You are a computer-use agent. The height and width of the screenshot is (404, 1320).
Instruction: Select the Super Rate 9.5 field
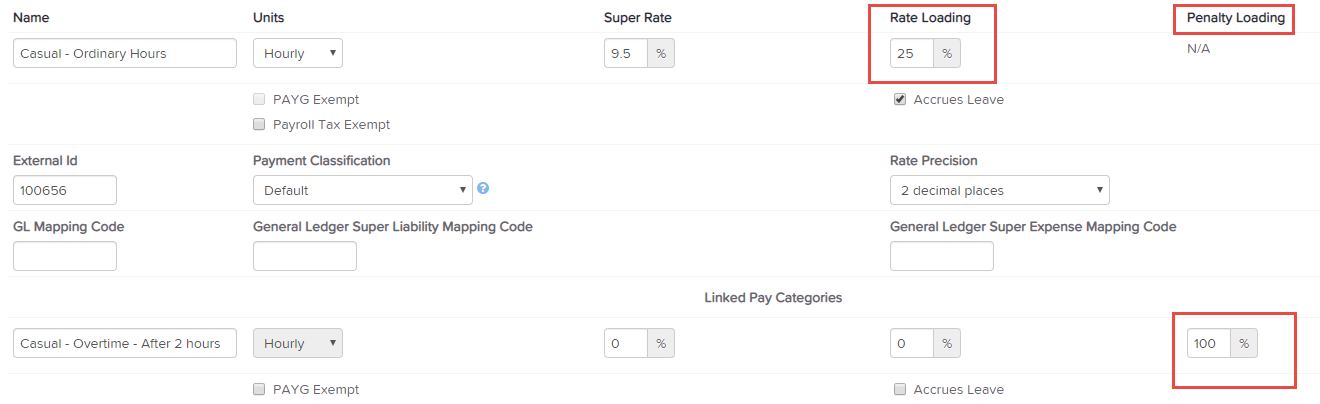click(x=626, y=53)
